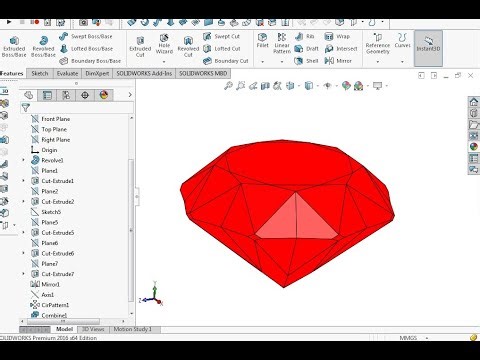480x360 pixels.
Task: Switch to the Evaluate tab
Action: (x=67, y=73)
